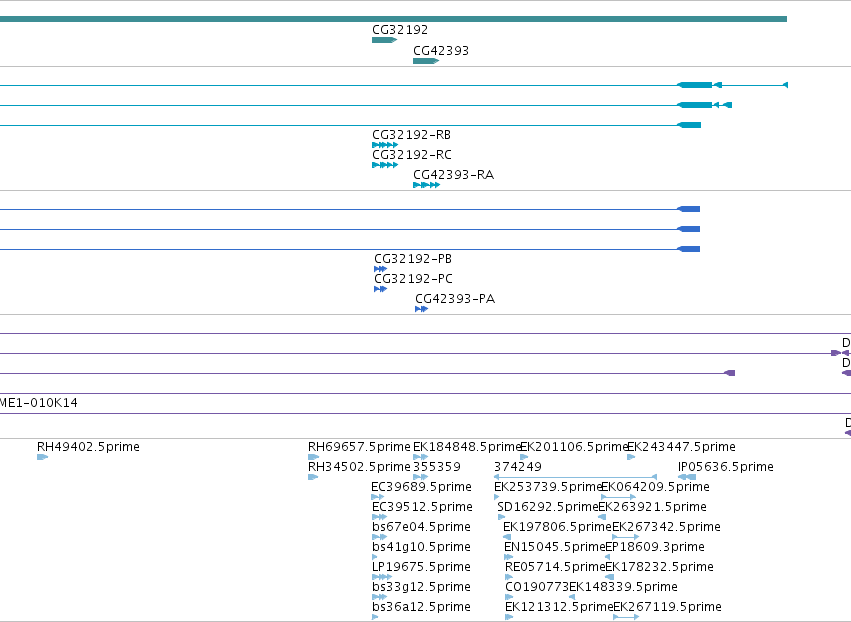Select the bs33g12.5prime EST label
This screenshot has width=851, height=622.
point(421,587)
